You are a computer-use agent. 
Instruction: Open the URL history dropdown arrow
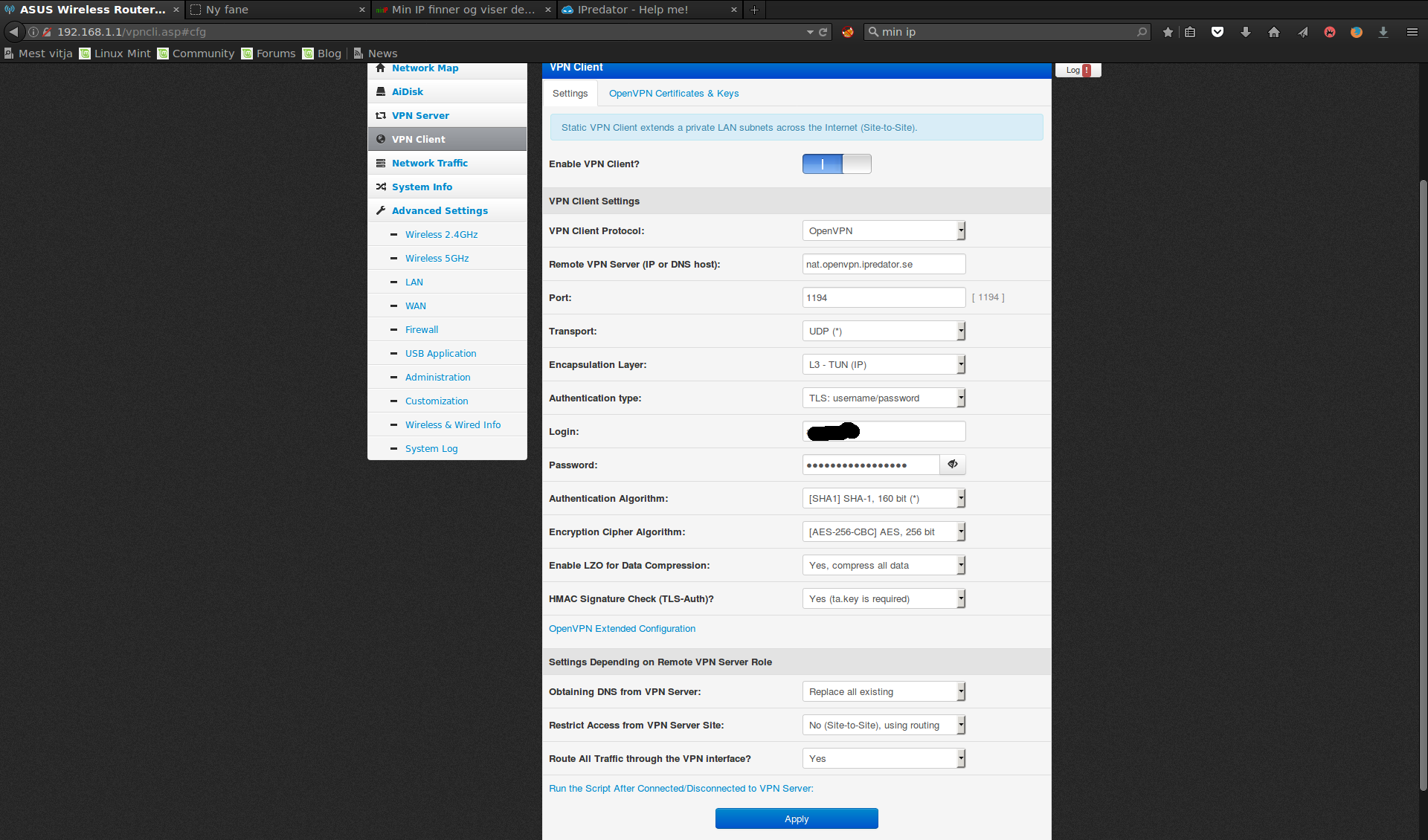(x=810, y=32)
